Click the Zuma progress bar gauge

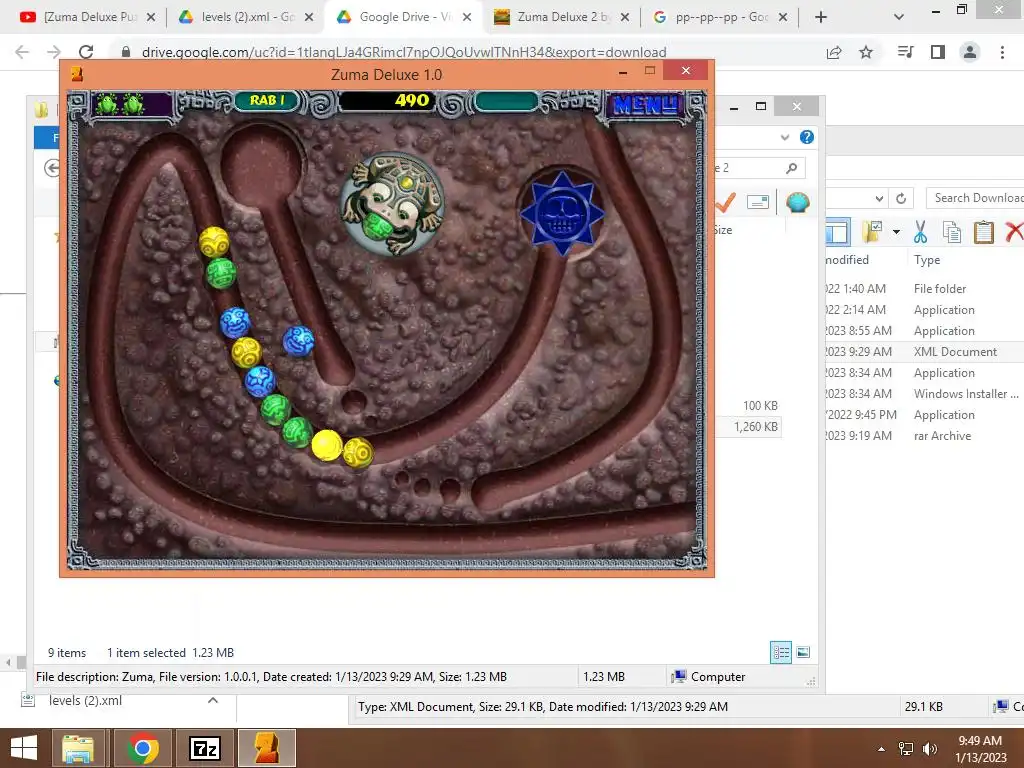click(x=507, y=101)
